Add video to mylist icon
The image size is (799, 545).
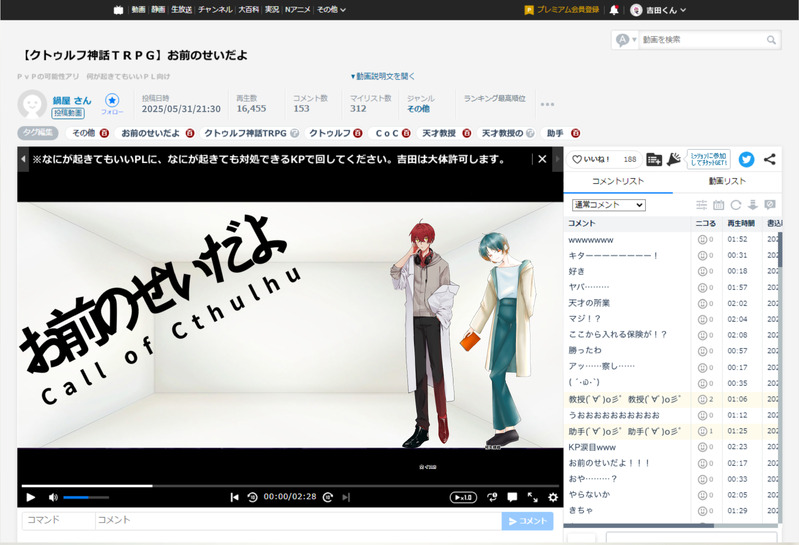(654, 159)
